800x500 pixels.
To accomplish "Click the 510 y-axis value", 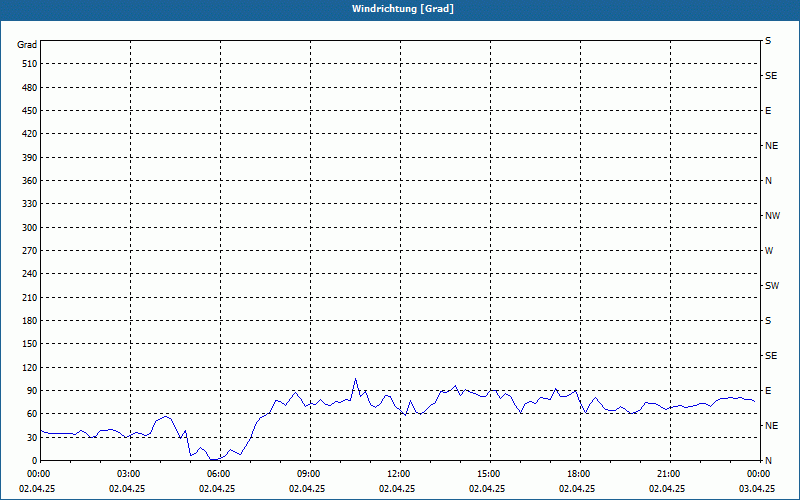I will [30, 64].
